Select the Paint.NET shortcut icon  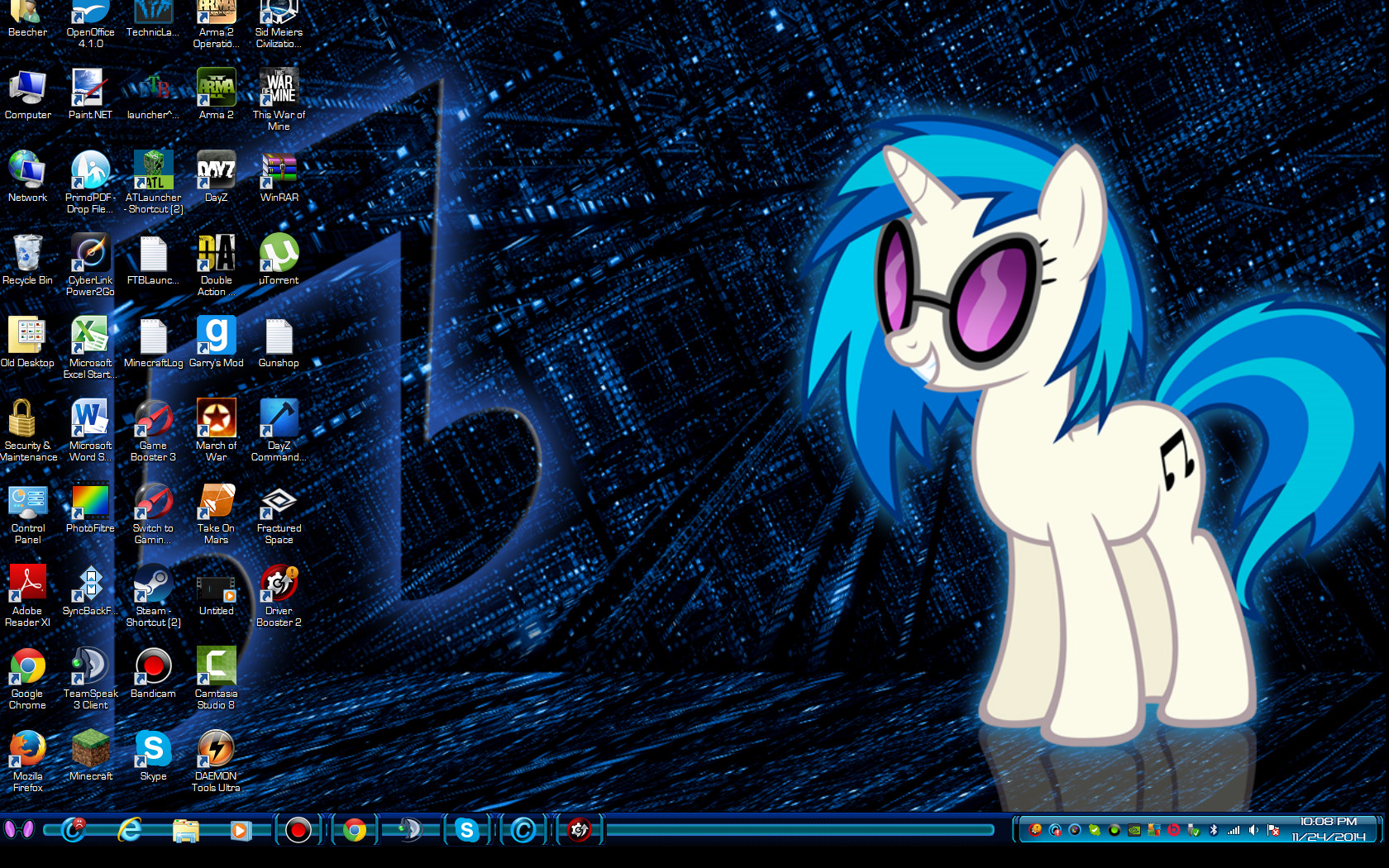[x=90, y=94]
